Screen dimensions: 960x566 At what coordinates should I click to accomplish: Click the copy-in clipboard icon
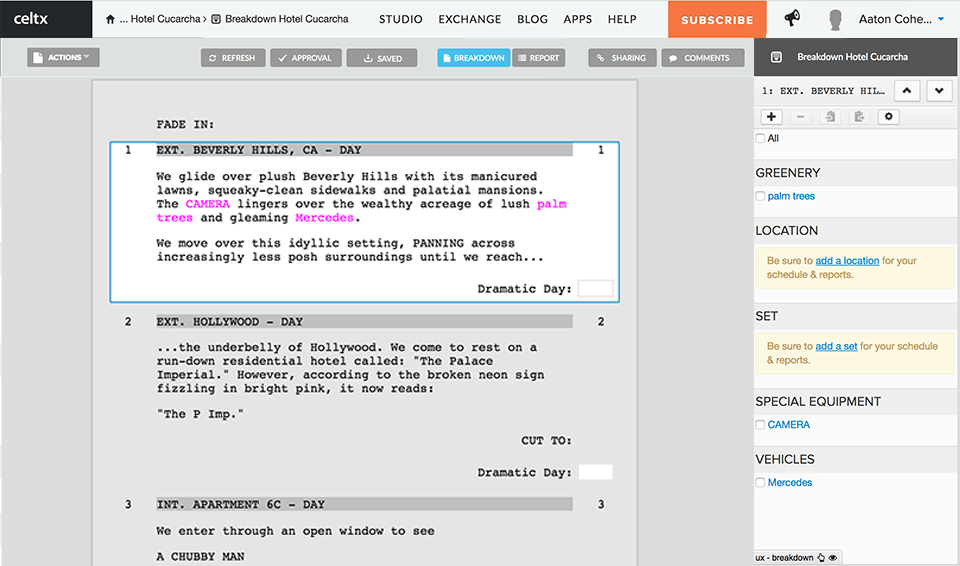point(830,116)
